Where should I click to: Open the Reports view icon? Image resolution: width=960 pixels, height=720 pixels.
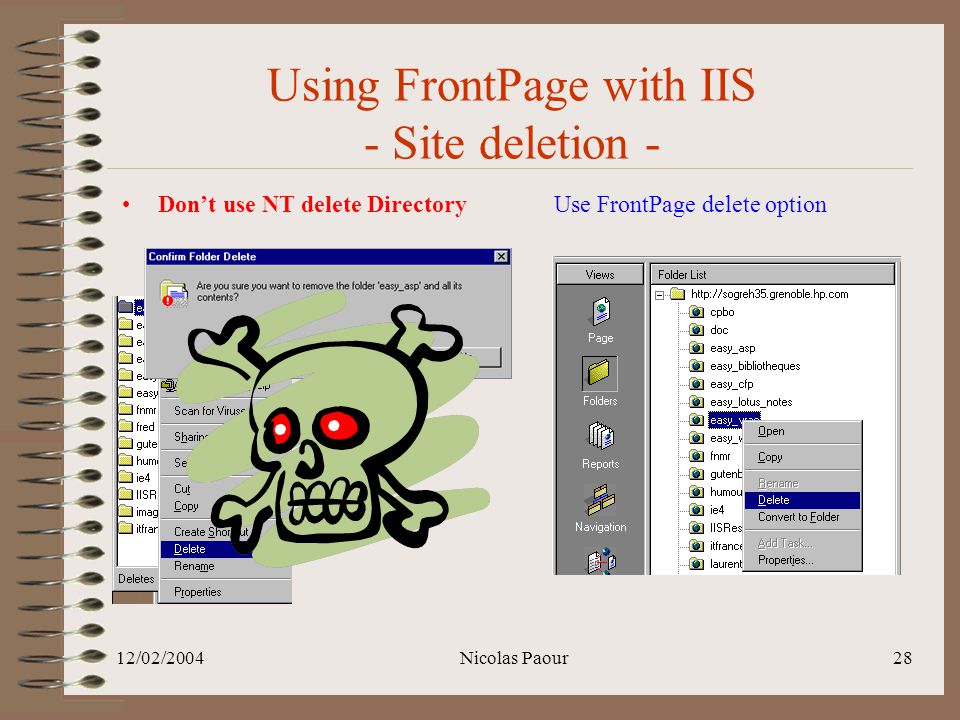[x=601, y=437]
